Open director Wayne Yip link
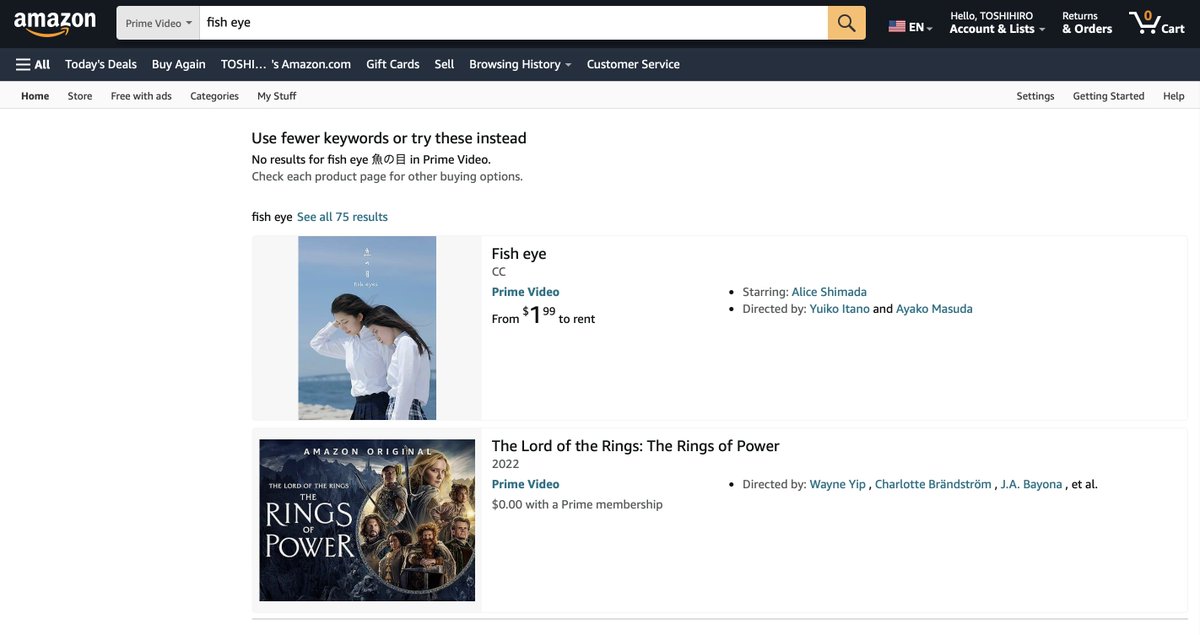 coord(837,484)
